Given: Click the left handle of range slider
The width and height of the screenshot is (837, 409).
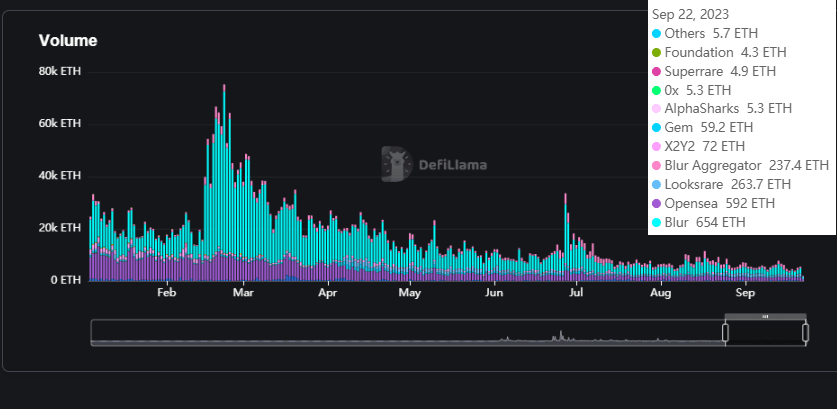Looking at the screenshot, I should pos(726,332).
